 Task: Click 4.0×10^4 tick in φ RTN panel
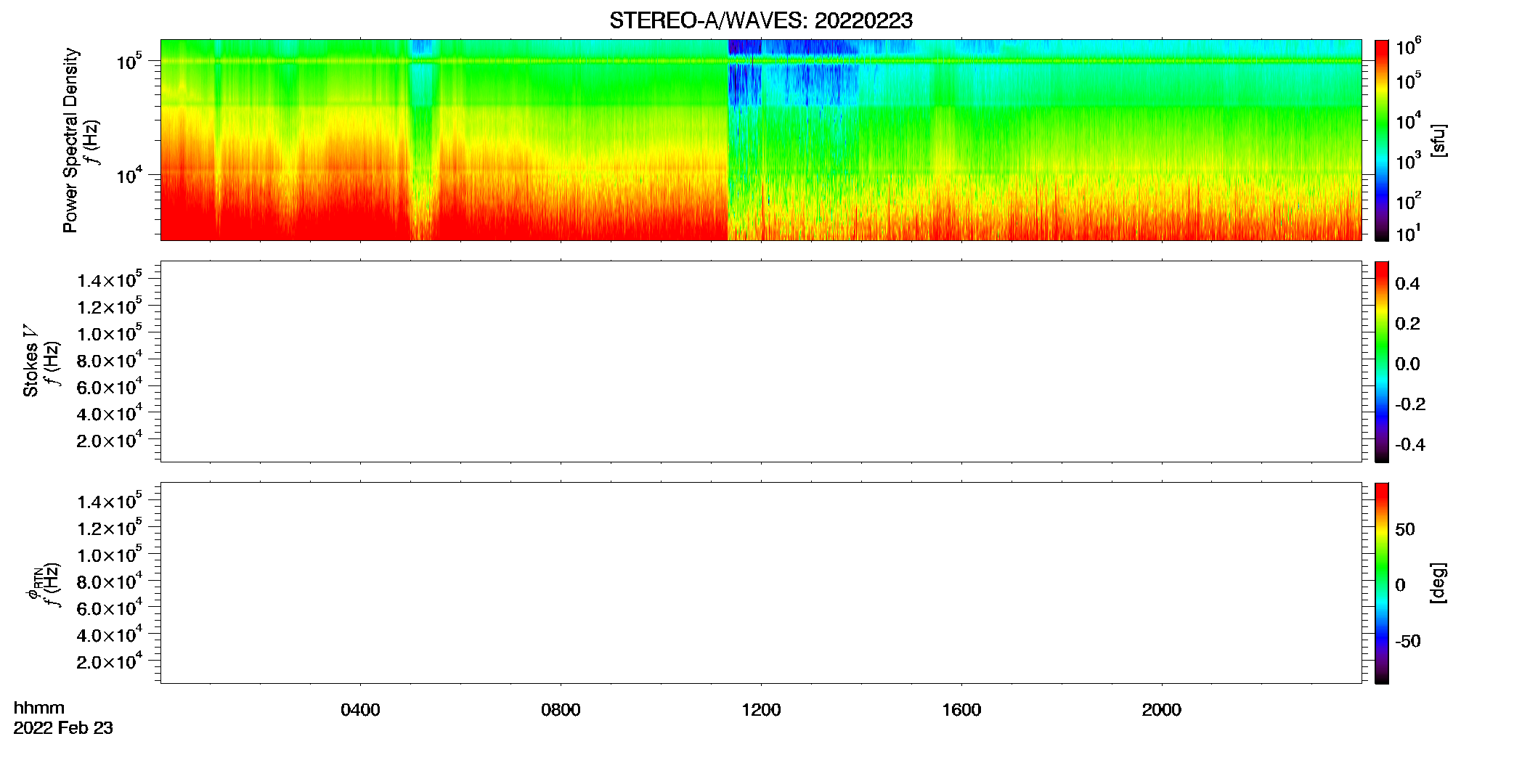[x=110, y=634]
